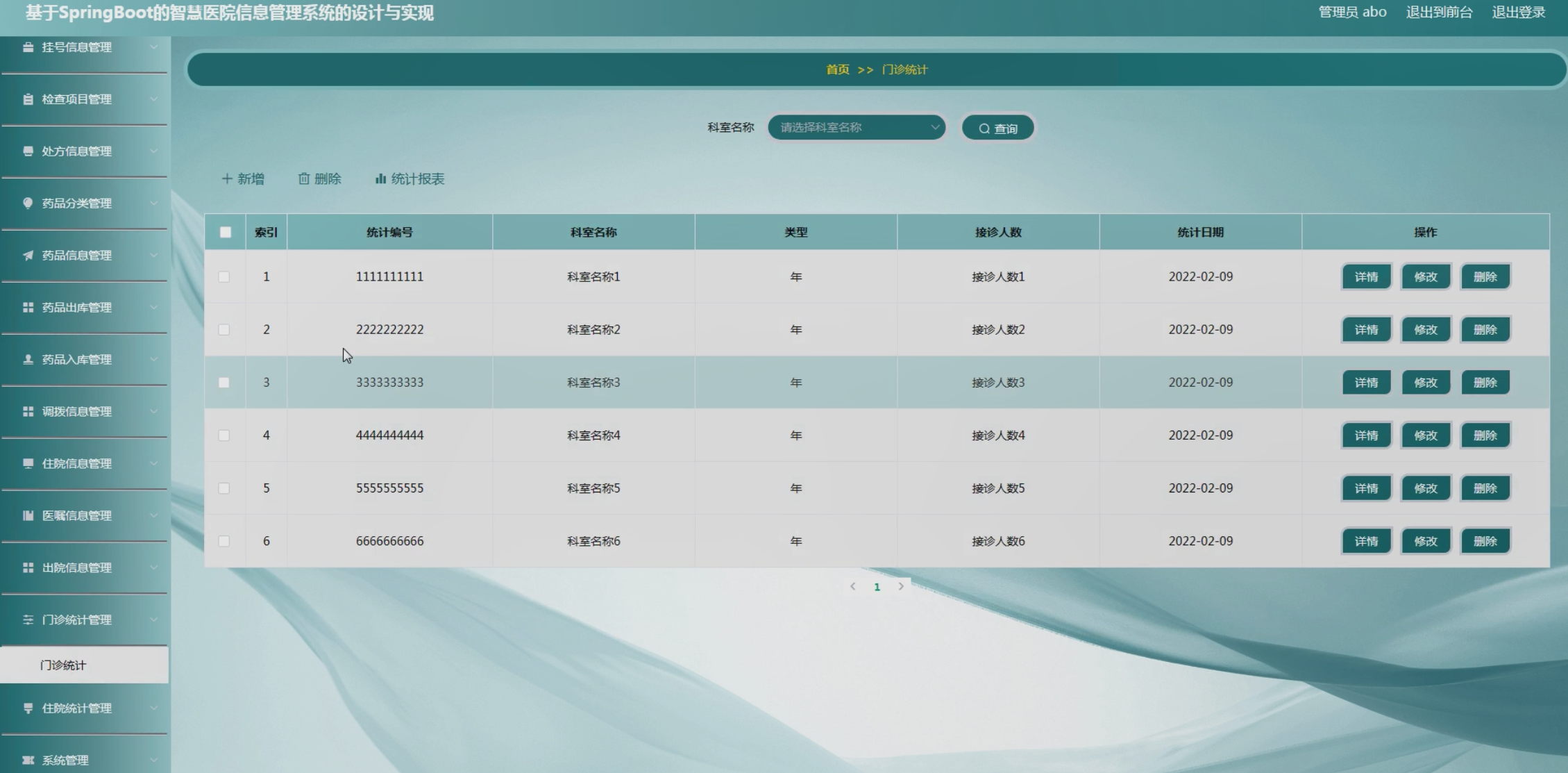Viewport: 1568px width, 773px height.
Task: Expand the 处方信息管理 menu chevron
Action: [153, 151]
